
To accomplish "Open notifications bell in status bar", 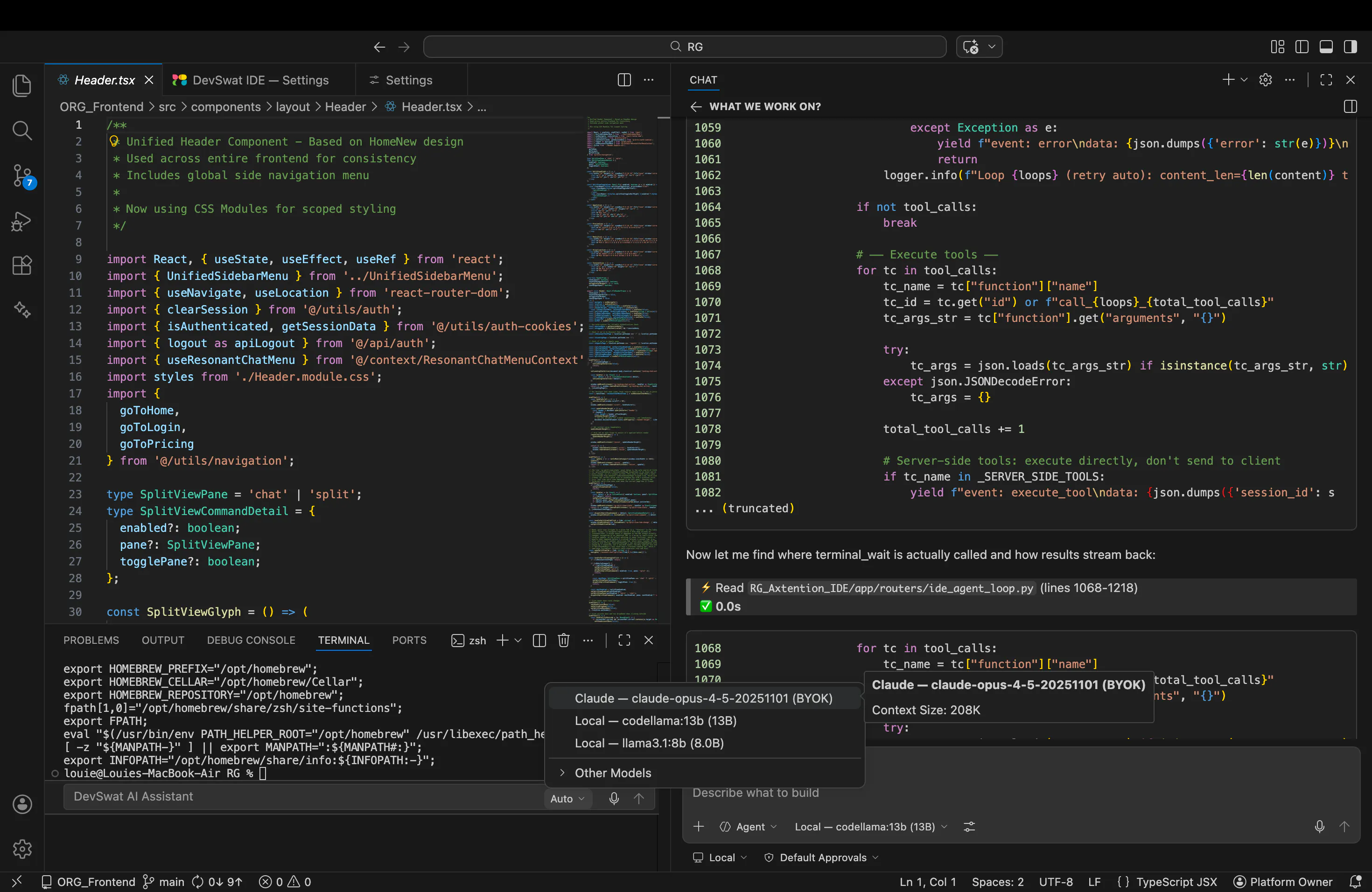I will coord(1355,882).
